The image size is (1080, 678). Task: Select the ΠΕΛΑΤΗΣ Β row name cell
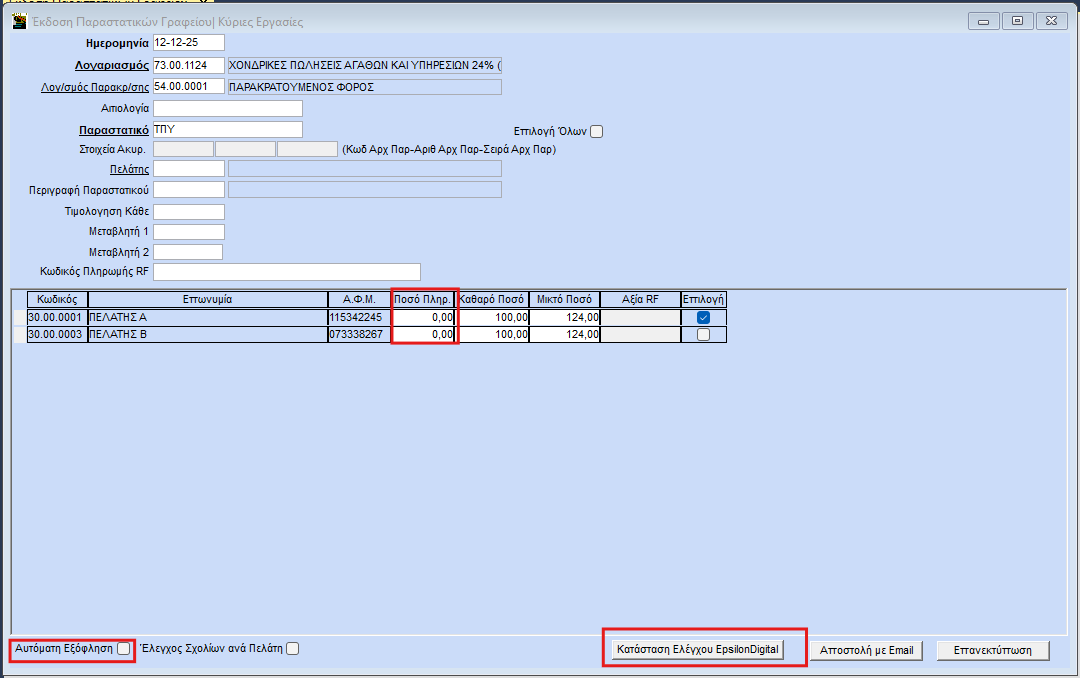pyautogui.click(x=207, y=335)
